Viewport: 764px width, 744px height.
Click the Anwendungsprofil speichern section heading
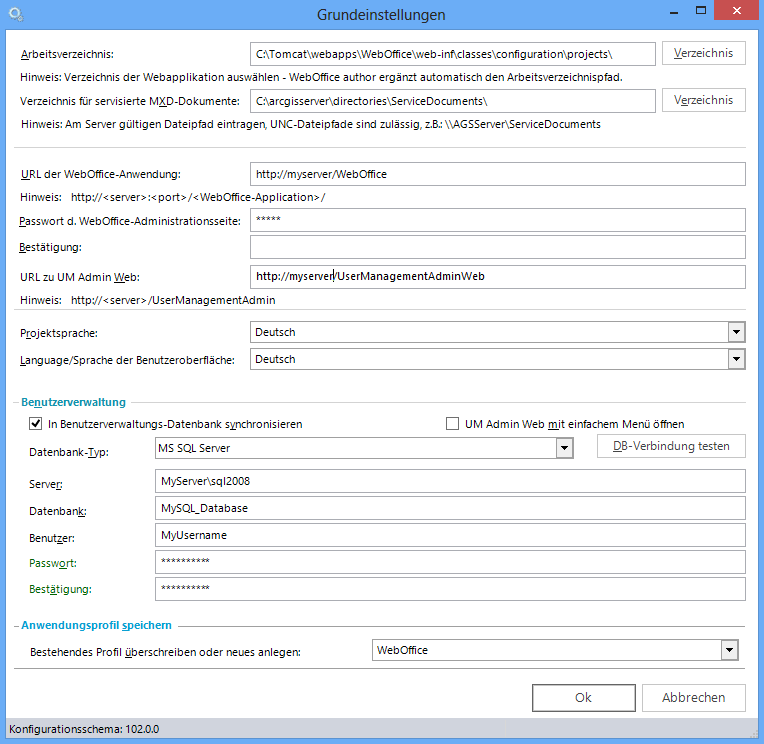[x=96, y=625]
